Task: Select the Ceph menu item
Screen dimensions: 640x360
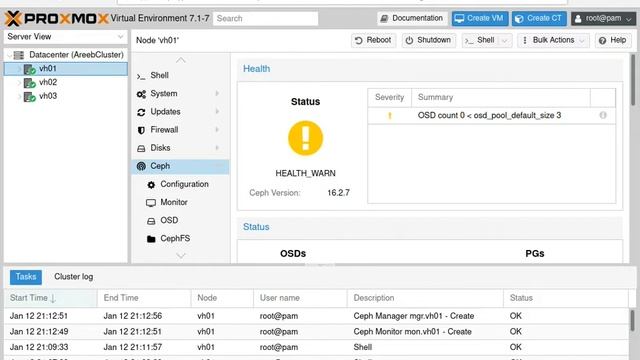Action: (x=180, y=166)
